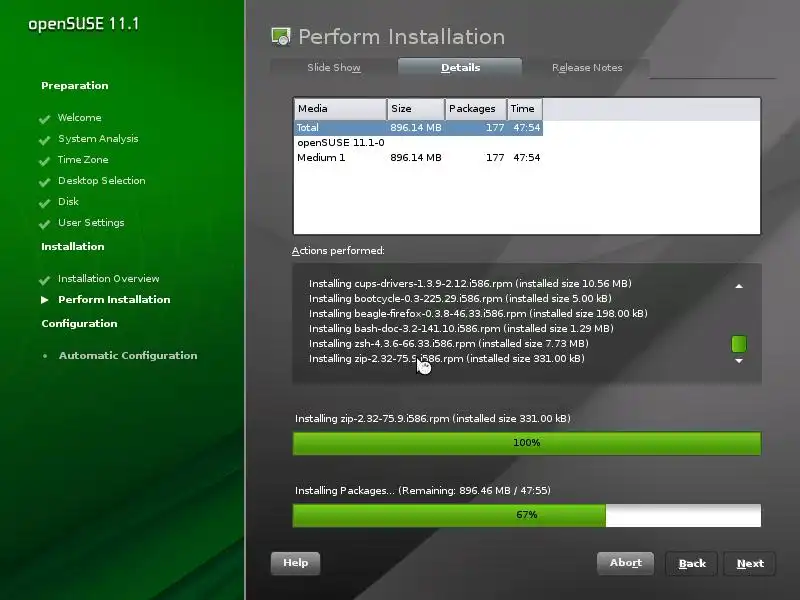Click the Actions performed label
Image resolution: width=800 pixels, height=600 pixels.
(x=338, y=251)
